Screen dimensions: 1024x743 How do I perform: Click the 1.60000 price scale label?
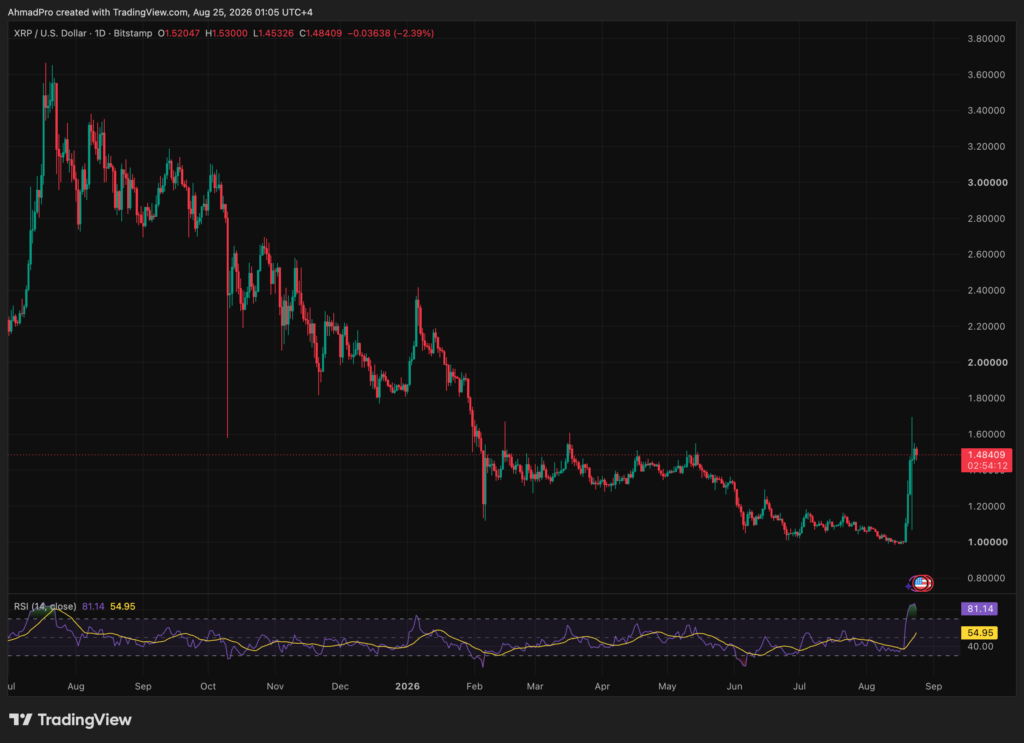coord(986,434)
